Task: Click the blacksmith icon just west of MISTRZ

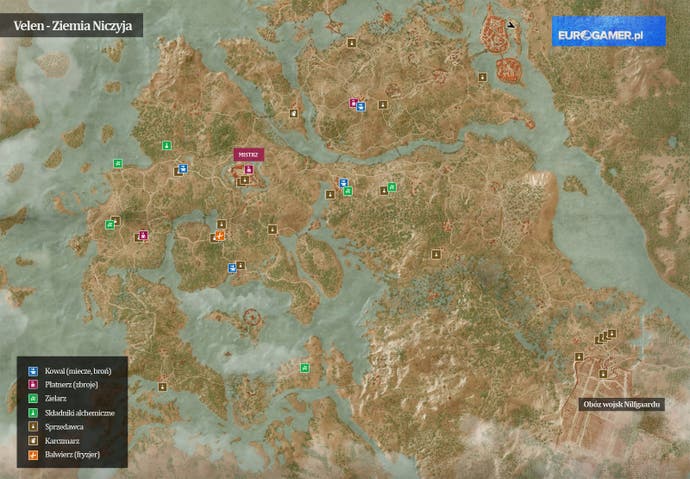Action: coord(184,168)
